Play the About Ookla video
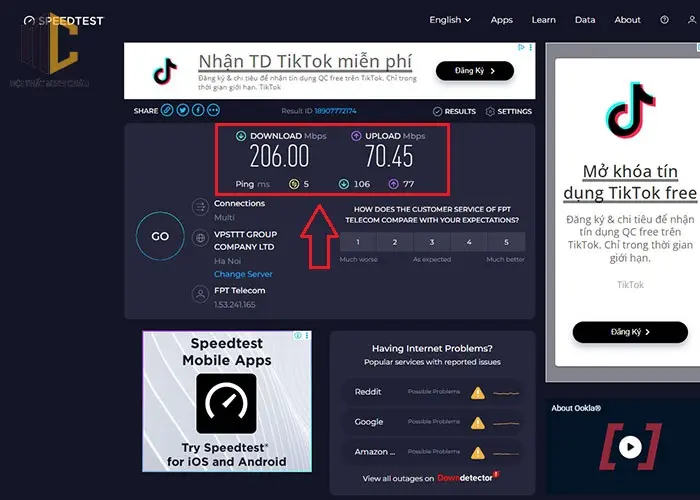 pyautogui.click(x=630, y=446)
